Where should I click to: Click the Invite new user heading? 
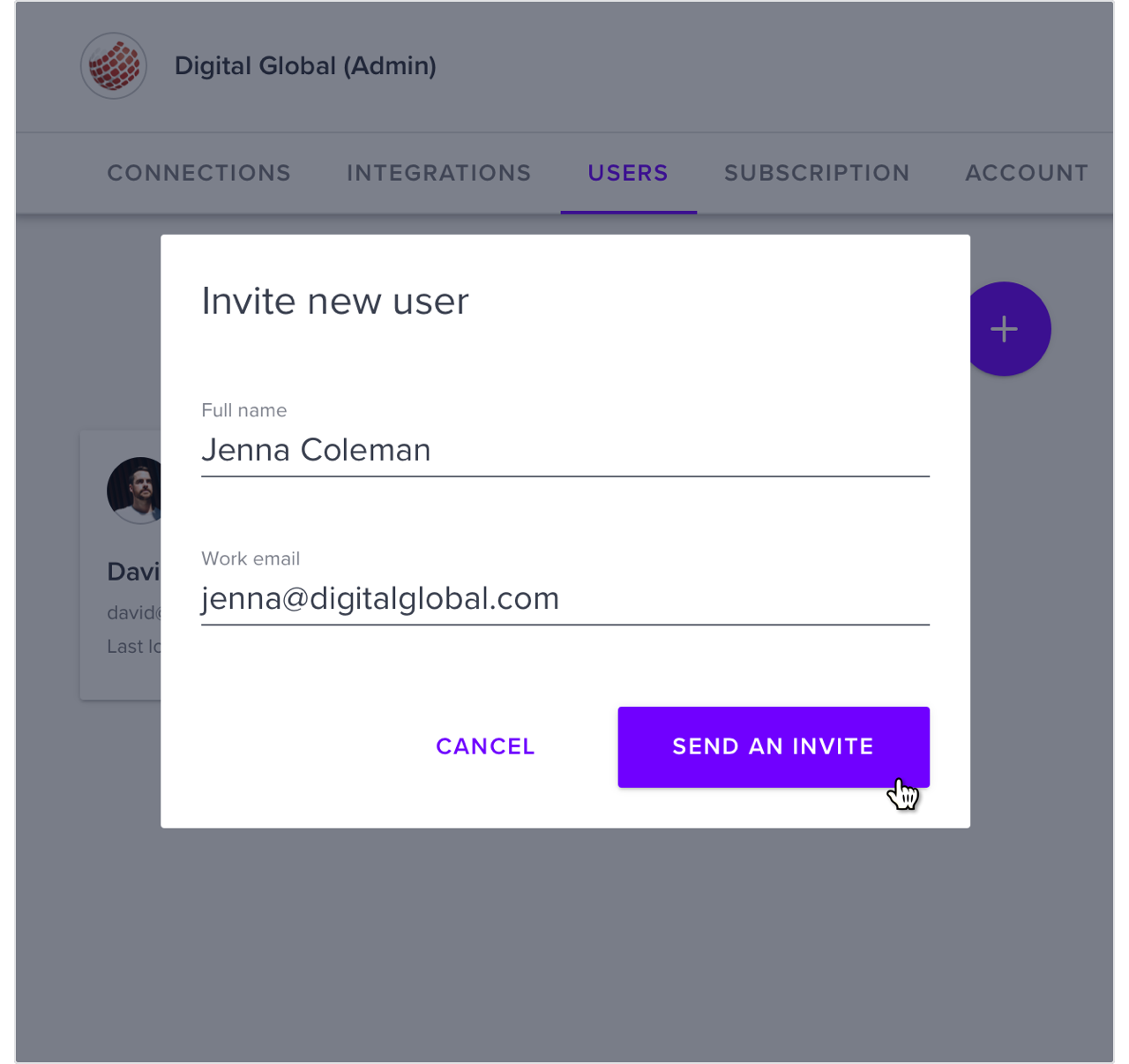tap(335, 302)
